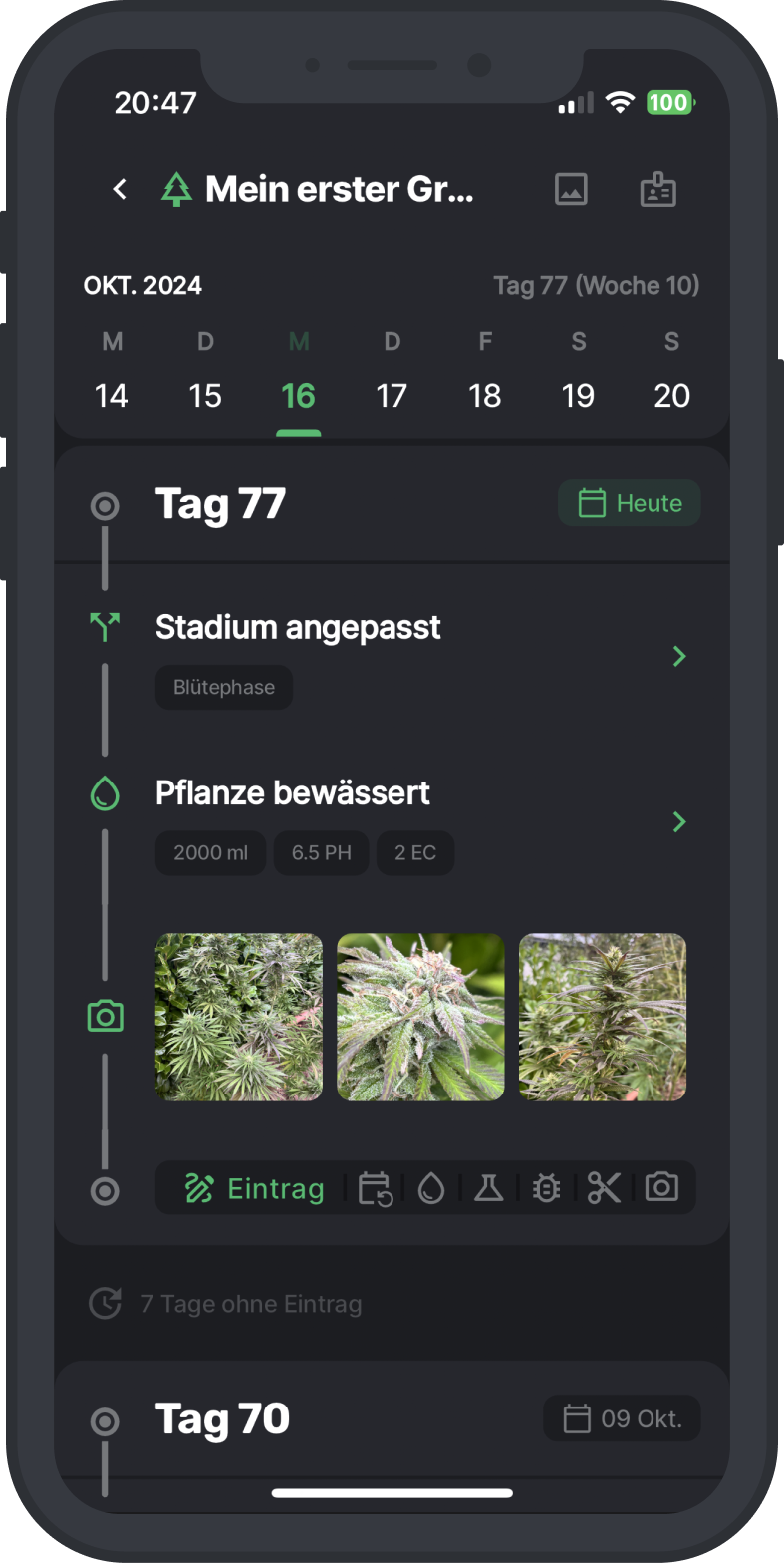Tap the 09 Okt. date badge
Image resolution: width=784 pixels, height=1563 pixels.
coord(622,1418)
